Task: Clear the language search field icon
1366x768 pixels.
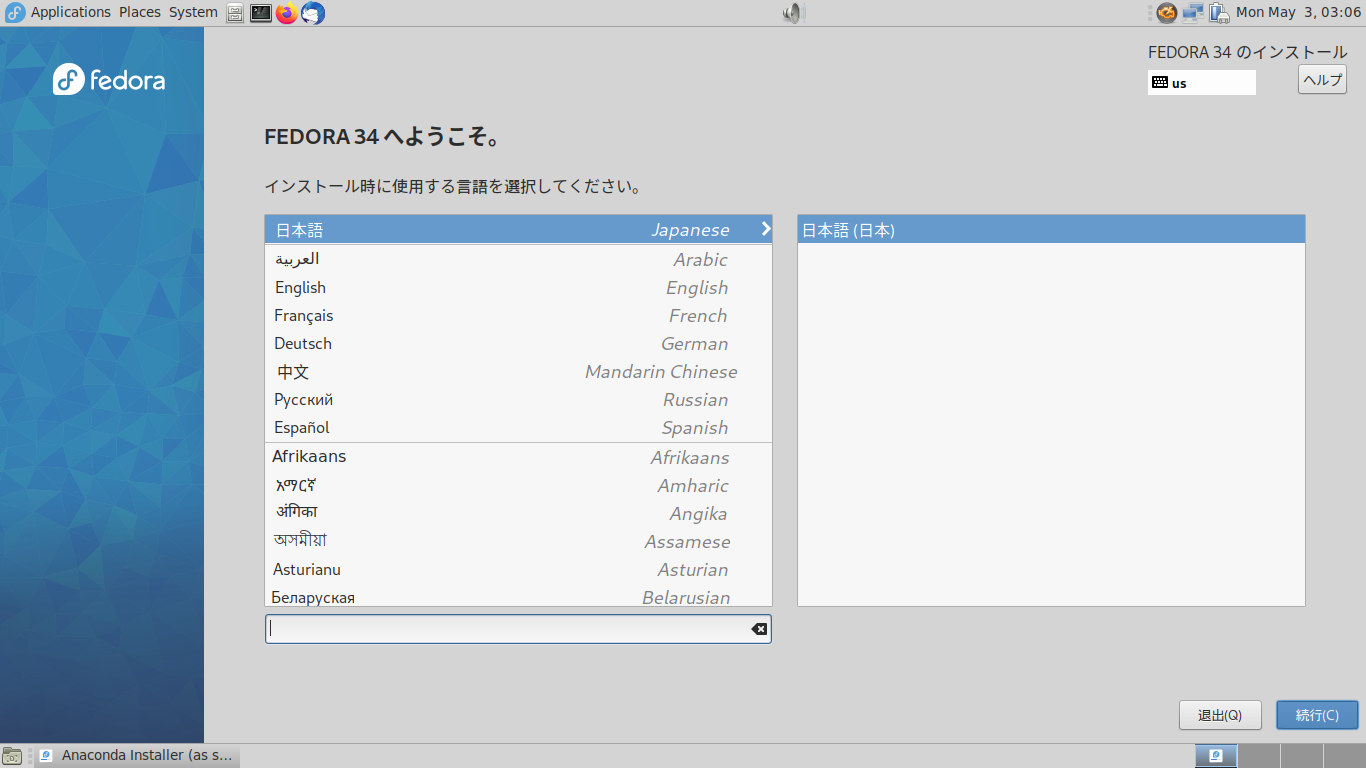Action: point(759,629)
